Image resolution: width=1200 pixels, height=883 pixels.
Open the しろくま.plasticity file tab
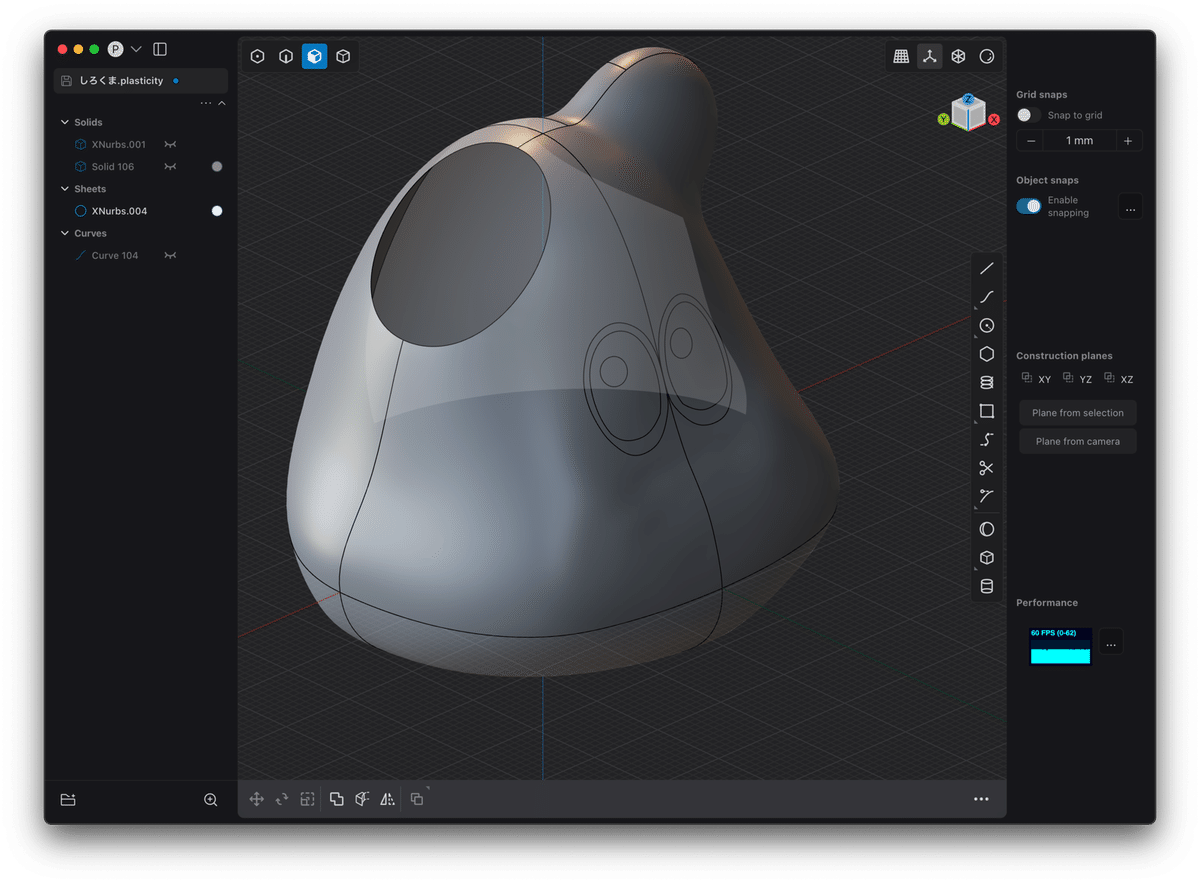tap(141, 81)
